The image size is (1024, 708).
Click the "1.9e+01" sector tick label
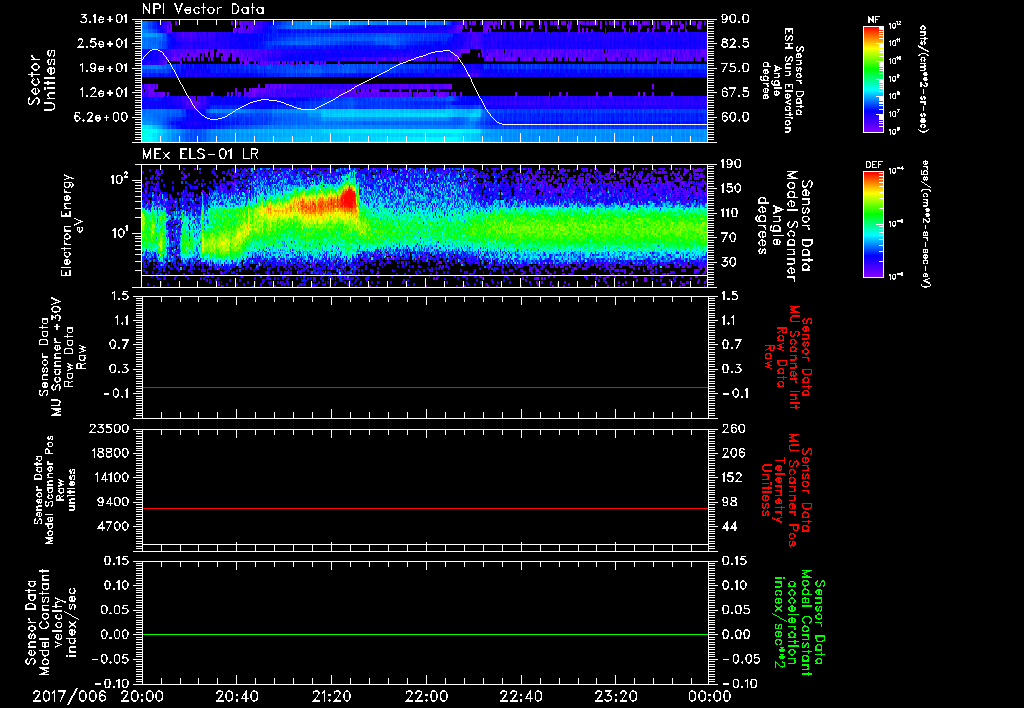[104, 68]
